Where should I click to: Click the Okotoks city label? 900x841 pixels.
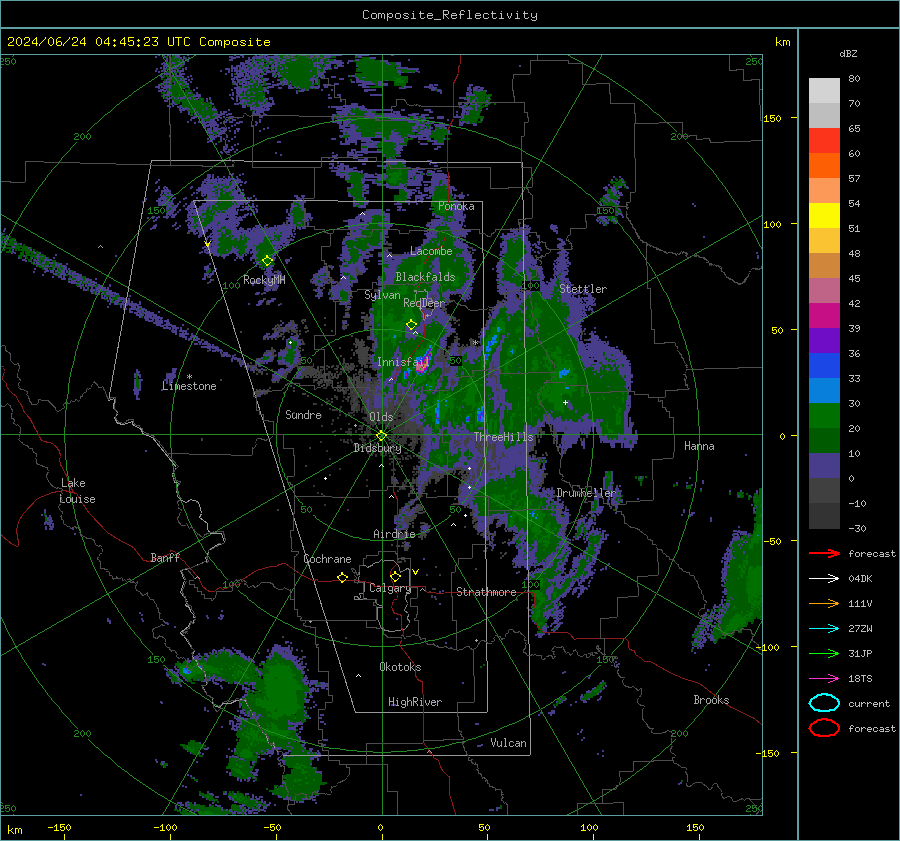[x=400, y=667]
